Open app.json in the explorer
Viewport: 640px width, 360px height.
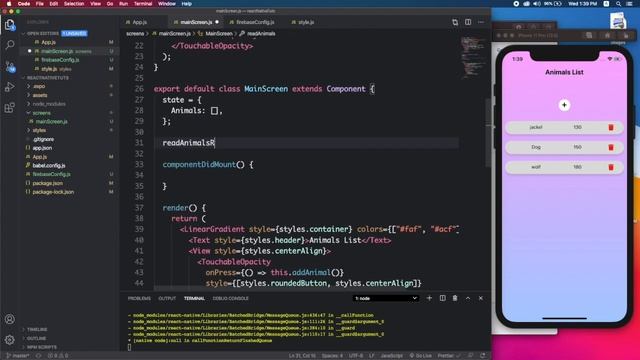point(42,148)
